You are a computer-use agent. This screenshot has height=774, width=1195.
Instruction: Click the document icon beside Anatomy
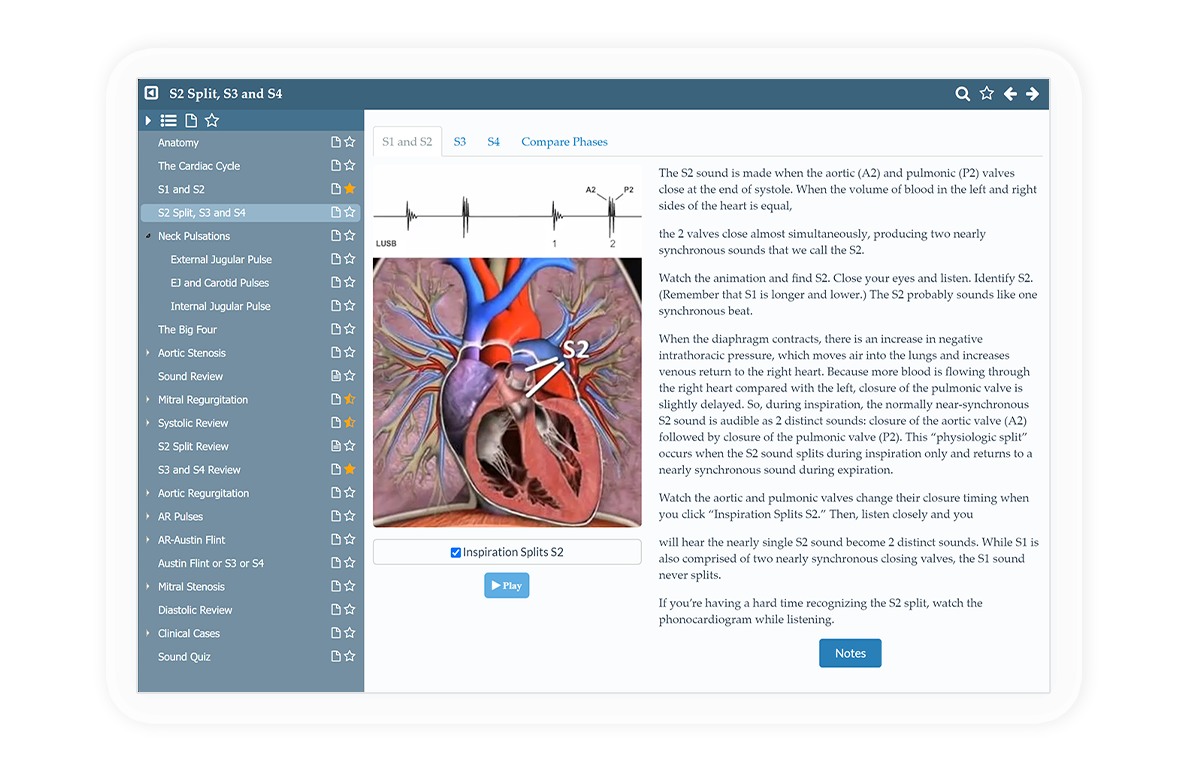click(x=336, y=143)
